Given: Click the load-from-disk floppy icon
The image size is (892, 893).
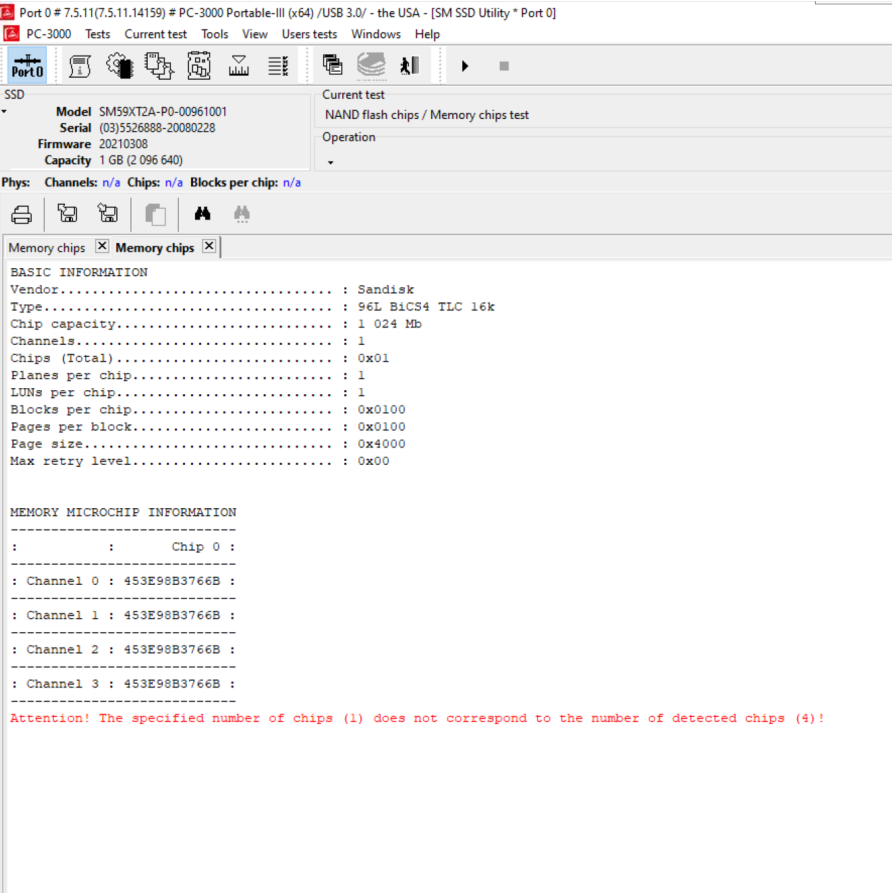Looking at the screenshot, I should 67,214.
